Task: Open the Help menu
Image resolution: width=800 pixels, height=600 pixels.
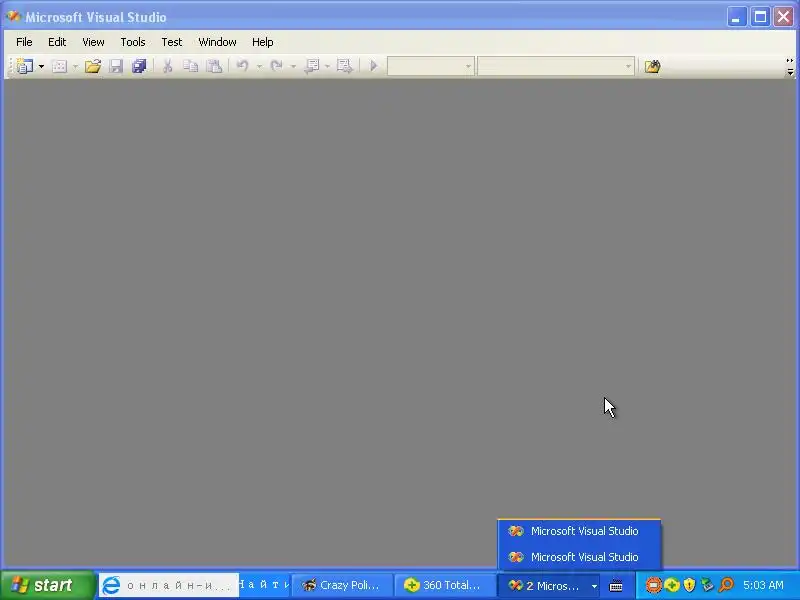Action: point(263,42)
